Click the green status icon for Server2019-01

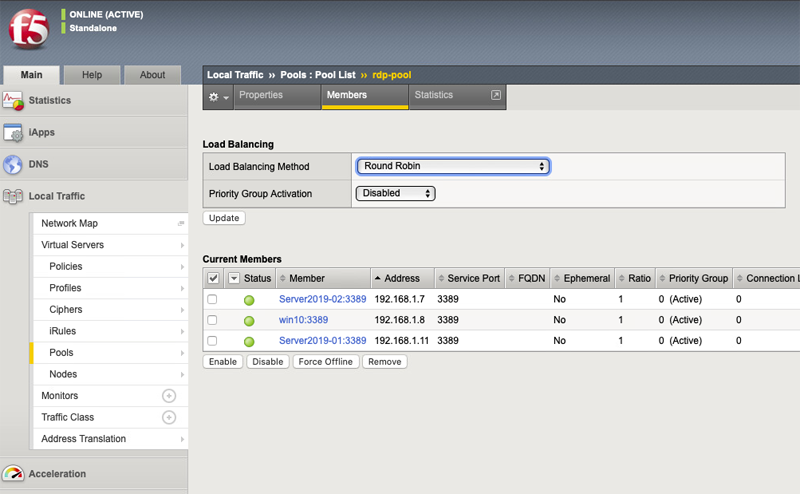[249, 341]
